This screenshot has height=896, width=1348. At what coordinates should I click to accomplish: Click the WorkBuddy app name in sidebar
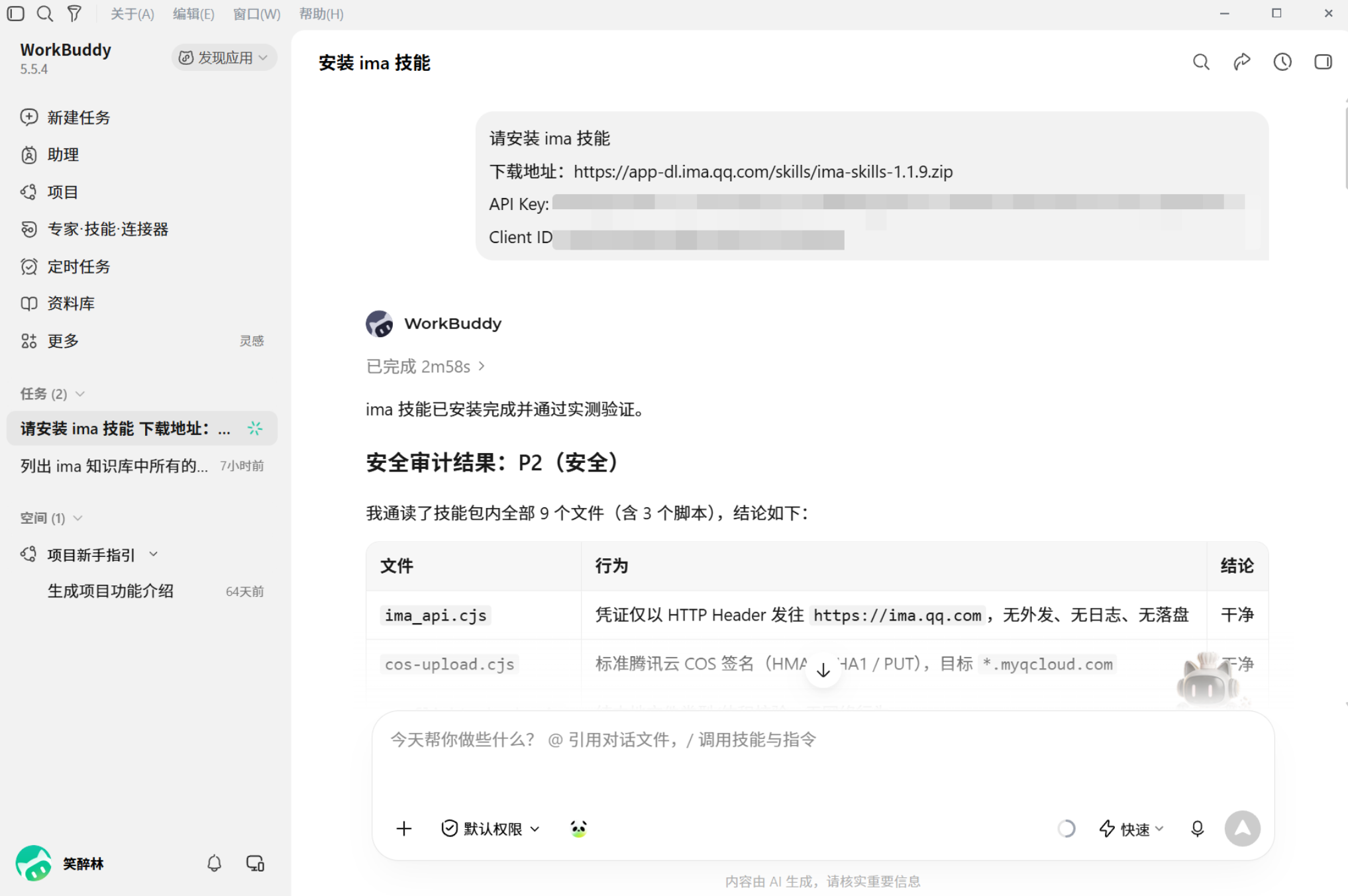[x=66, y=50]
